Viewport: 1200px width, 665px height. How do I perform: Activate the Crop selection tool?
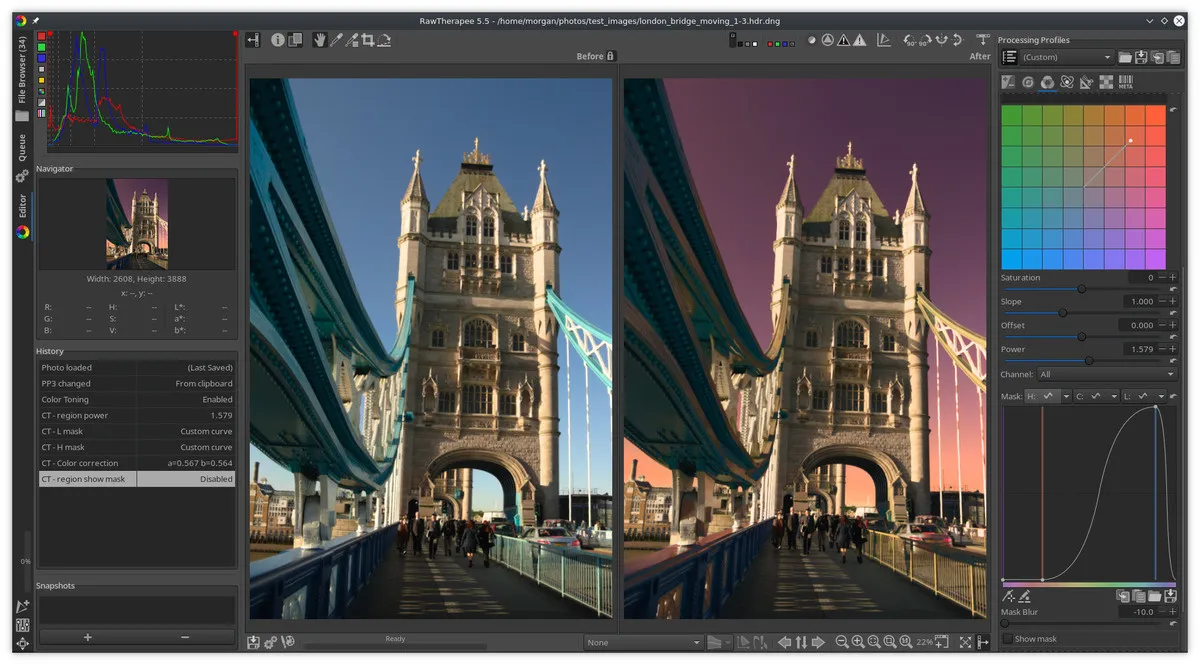coord(367,40)
